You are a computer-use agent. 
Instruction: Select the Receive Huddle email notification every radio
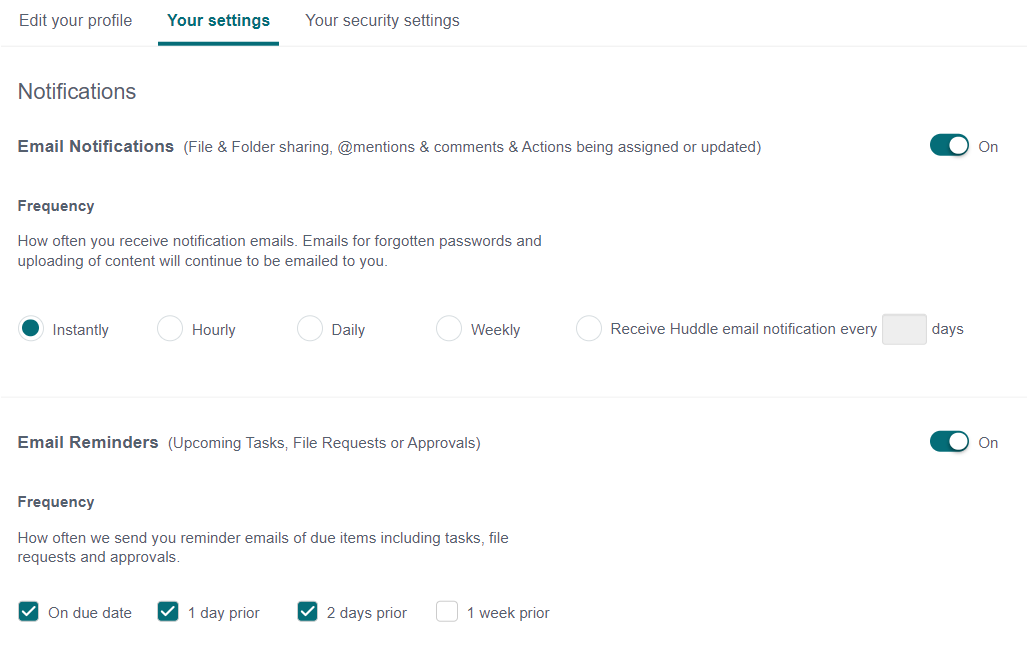click(x=589, y=328)
